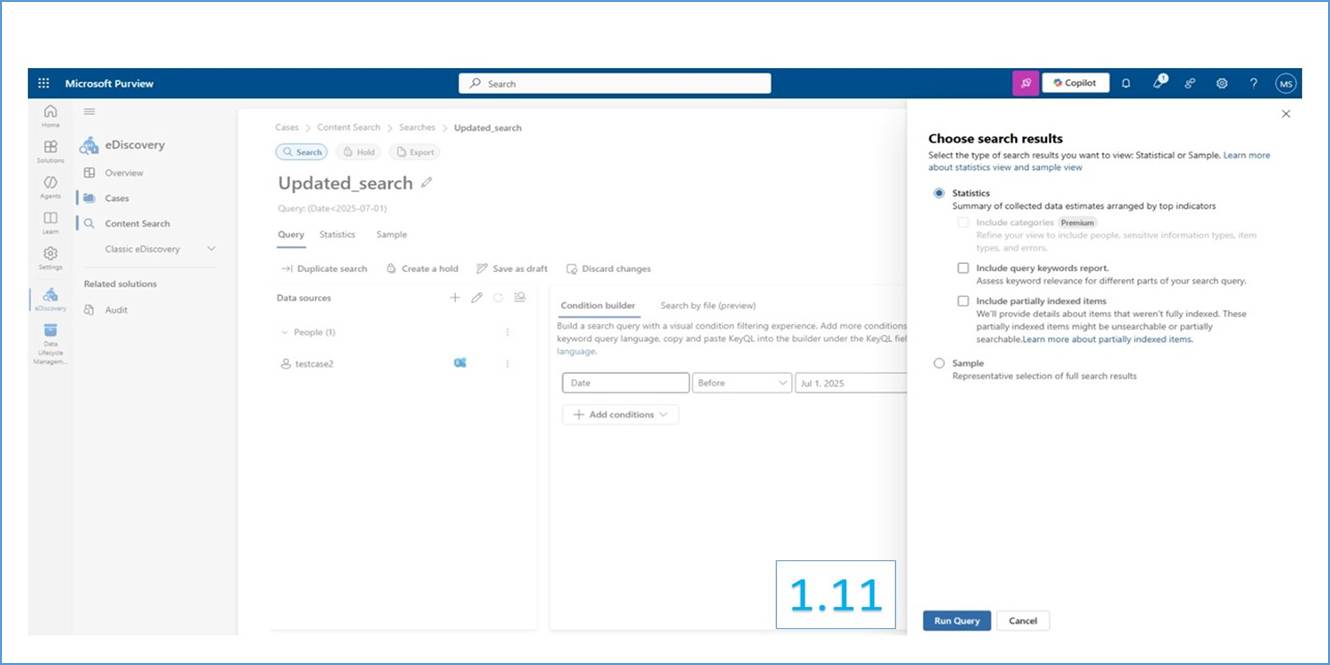Open Learn in the left rail
This screenshot has height=665, width=1330.
50,222
